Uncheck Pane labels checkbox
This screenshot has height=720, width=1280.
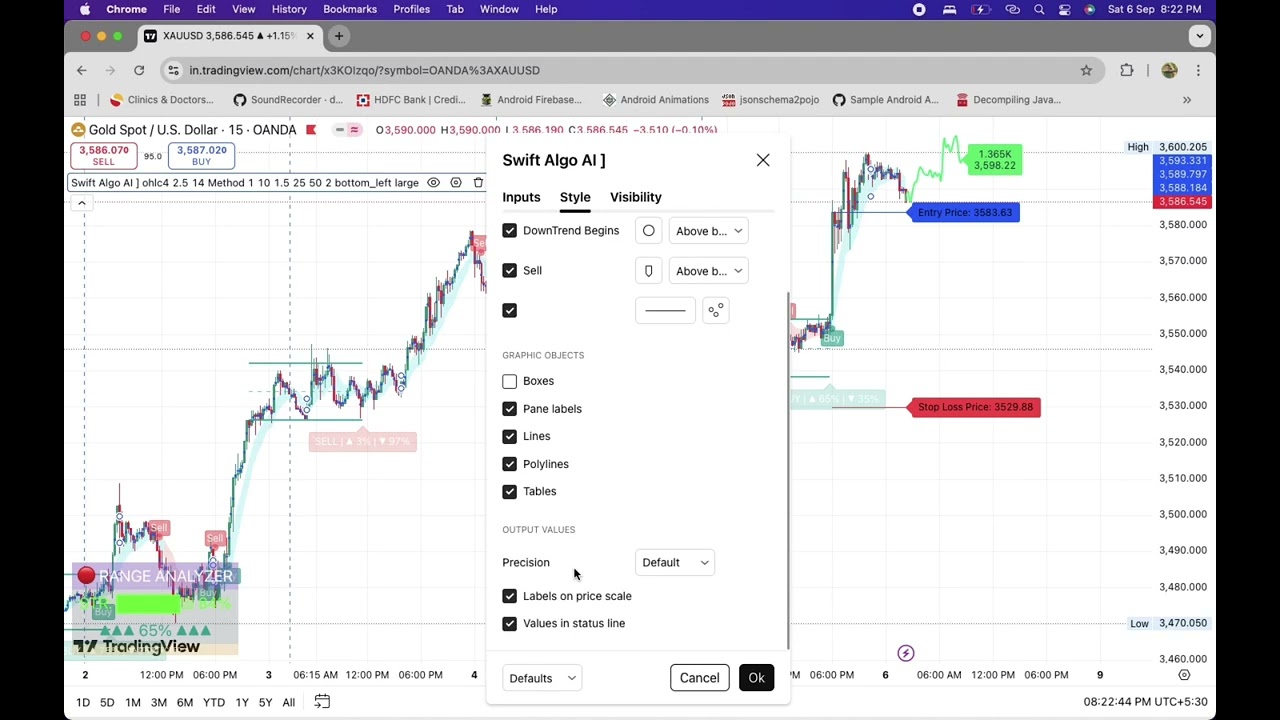point(510,409)
